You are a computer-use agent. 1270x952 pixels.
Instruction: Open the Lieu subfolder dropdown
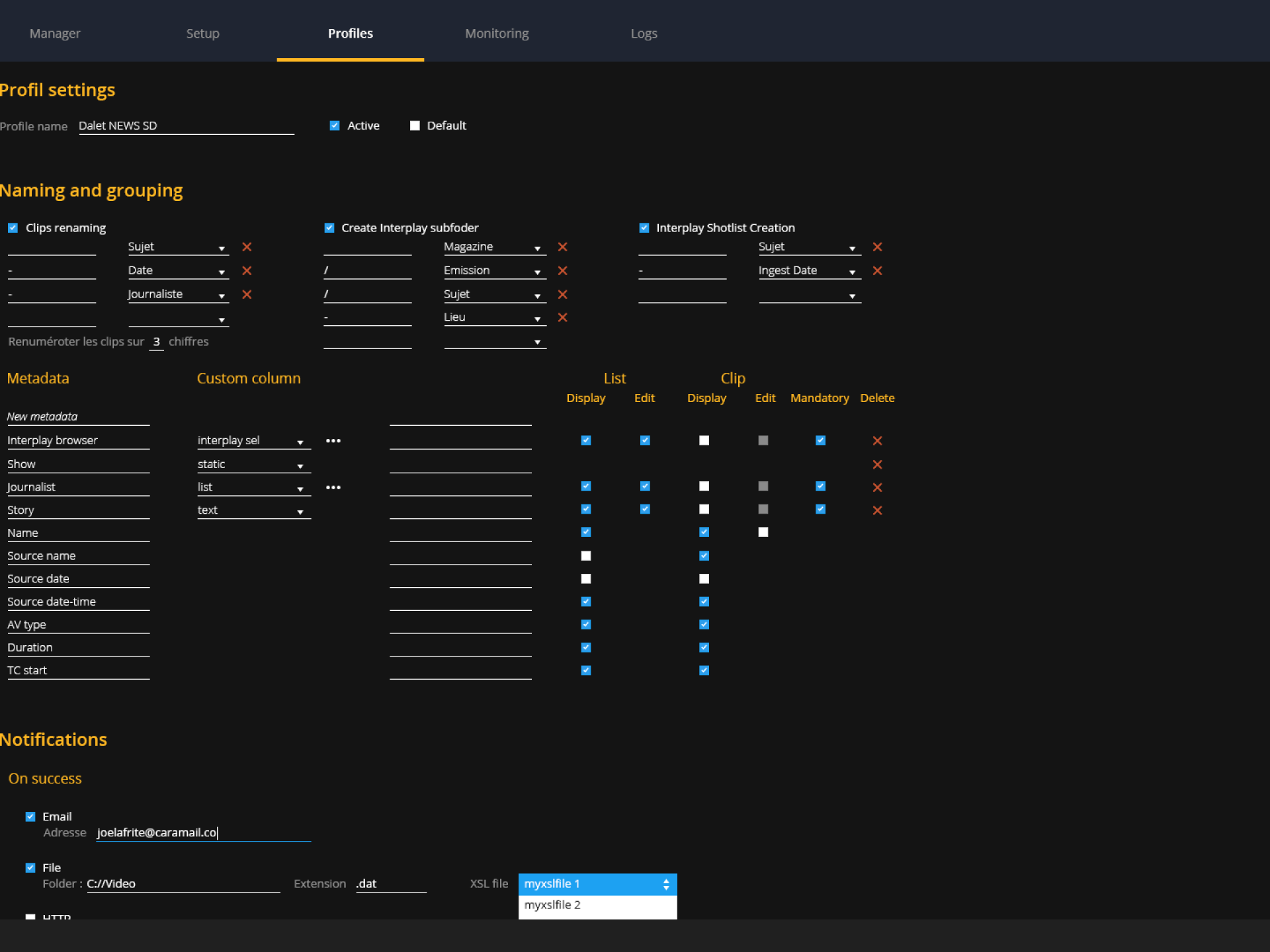click(x=495, y=317)
